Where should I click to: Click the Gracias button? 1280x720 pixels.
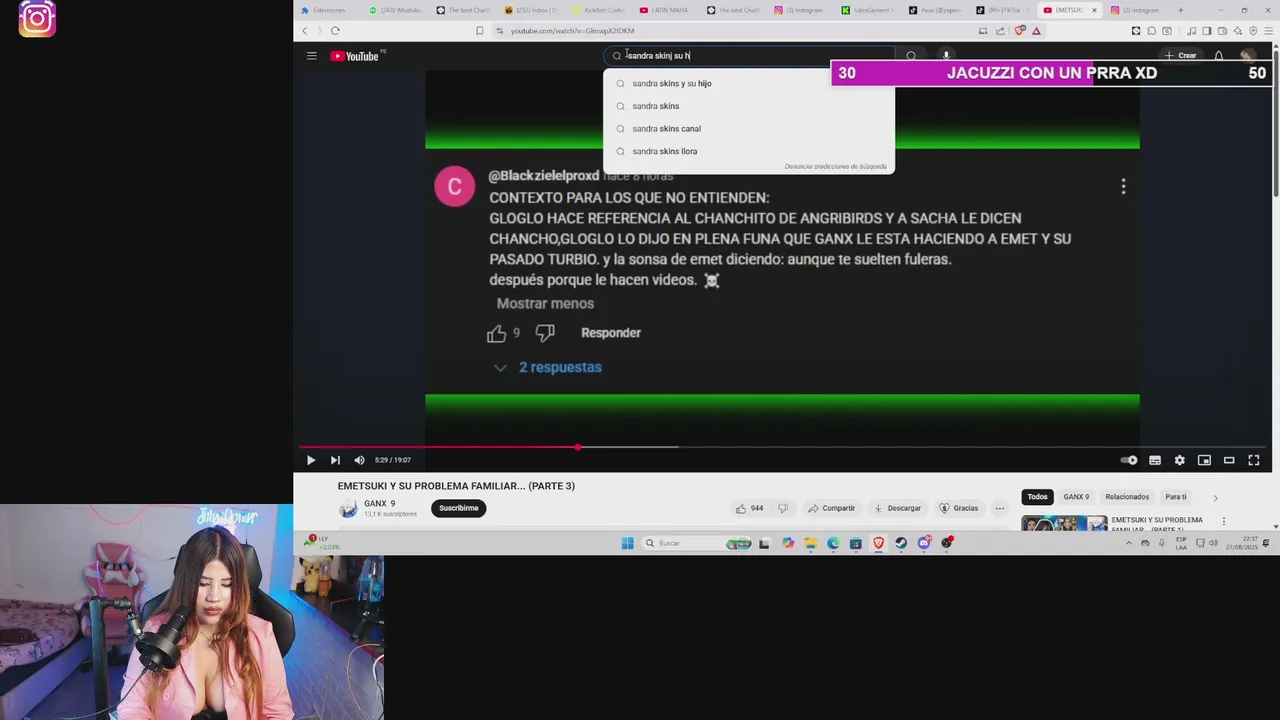[958, 508]
